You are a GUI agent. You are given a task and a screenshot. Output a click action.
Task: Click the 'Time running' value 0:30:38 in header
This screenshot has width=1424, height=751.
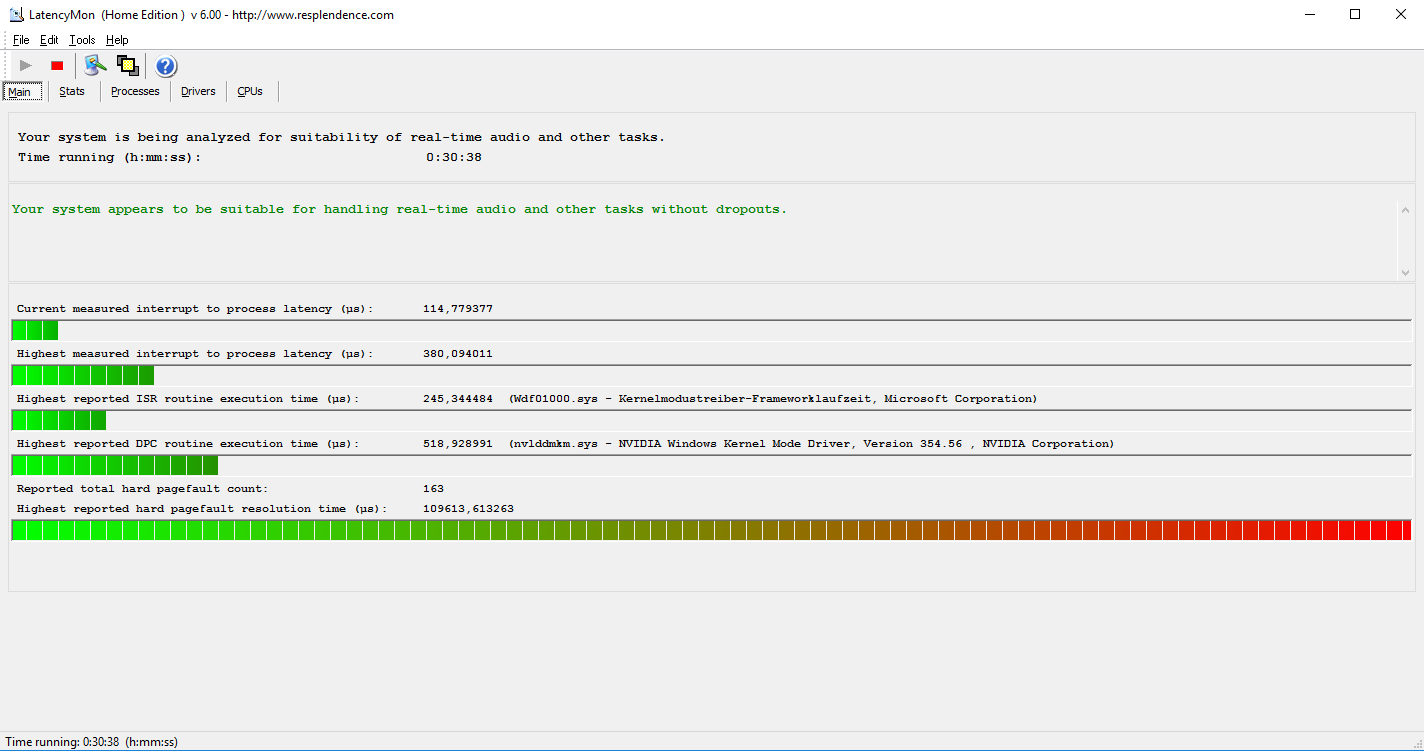pos(454,157)
